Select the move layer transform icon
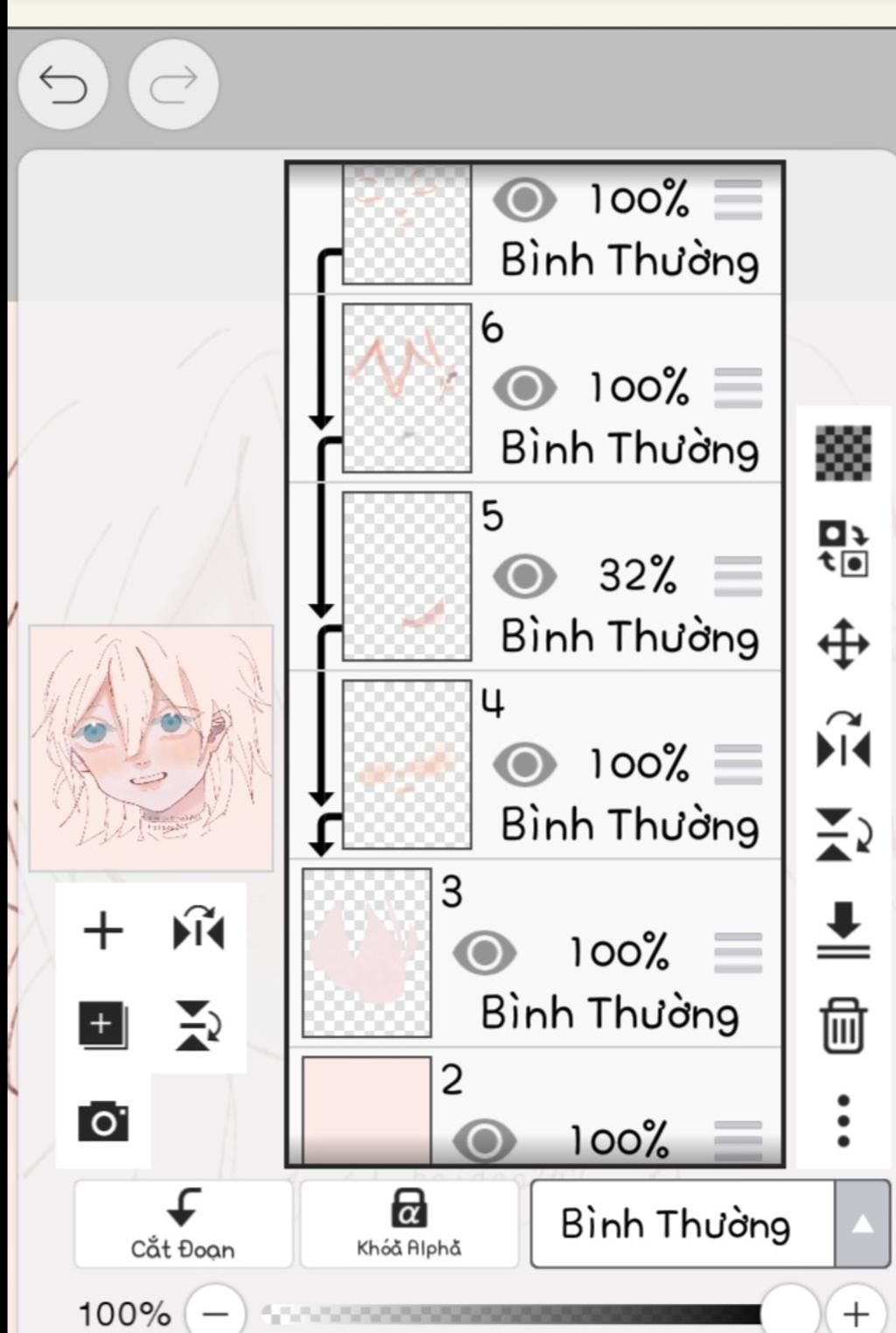896x1333 pixels. click(843, 644)
